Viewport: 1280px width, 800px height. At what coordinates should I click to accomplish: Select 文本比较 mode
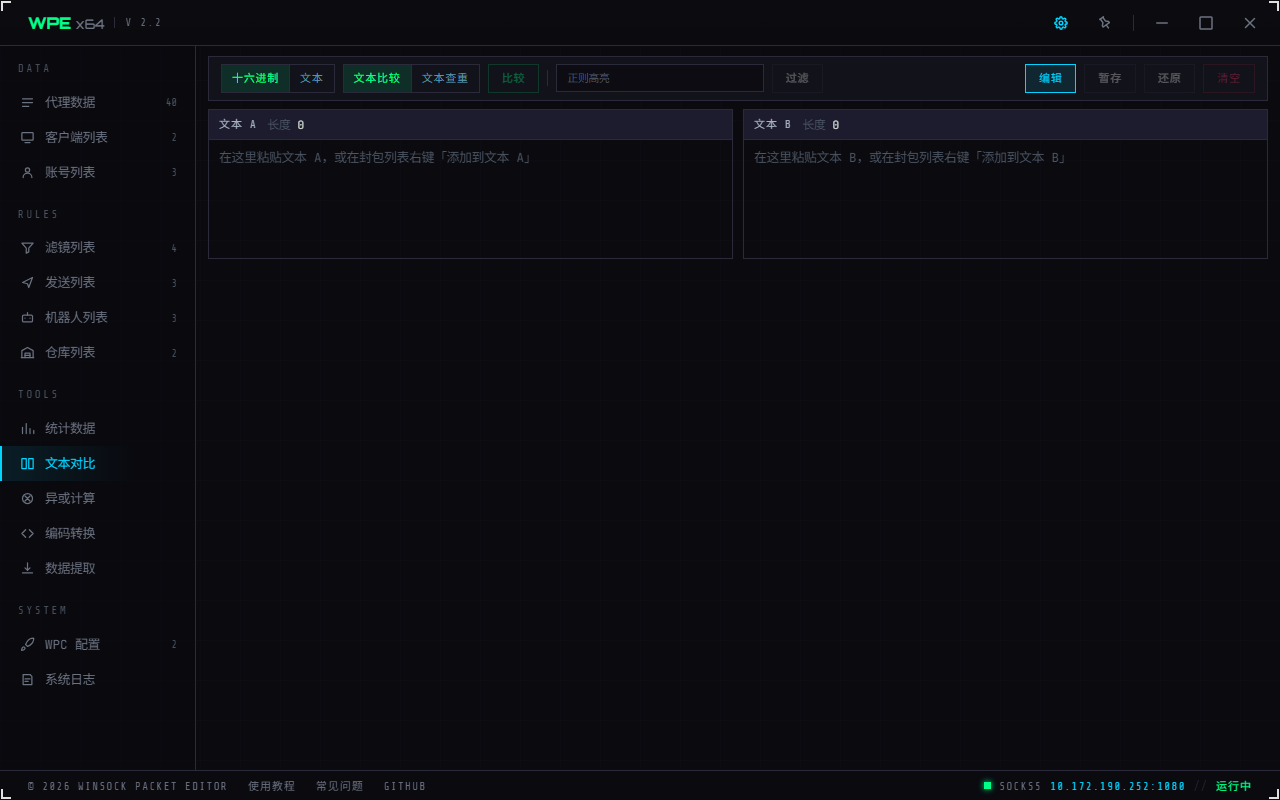coord(377,78)
